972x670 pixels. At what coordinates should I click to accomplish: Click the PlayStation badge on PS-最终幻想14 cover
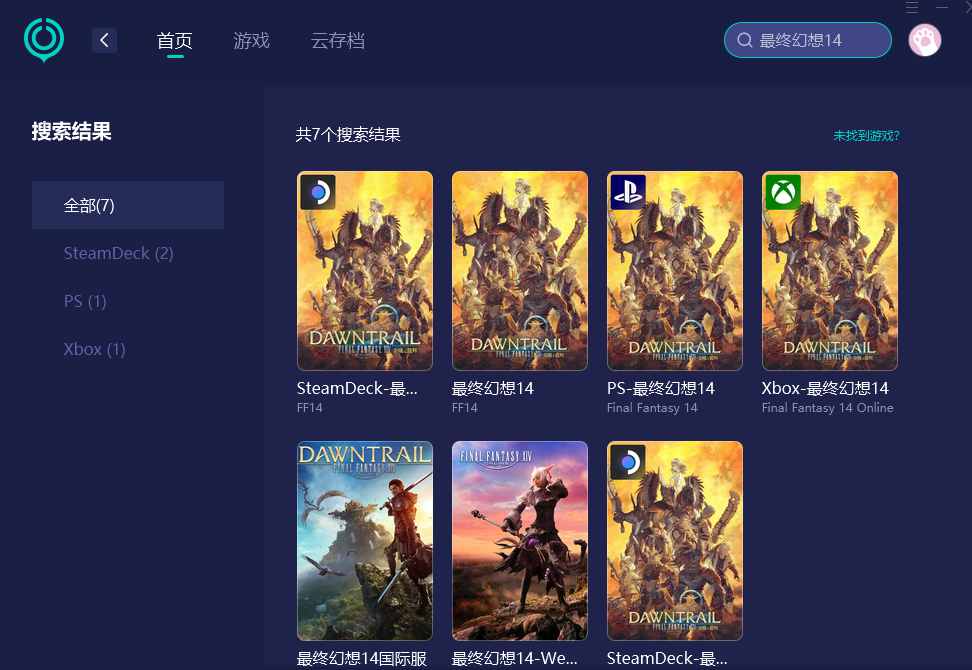628,192
